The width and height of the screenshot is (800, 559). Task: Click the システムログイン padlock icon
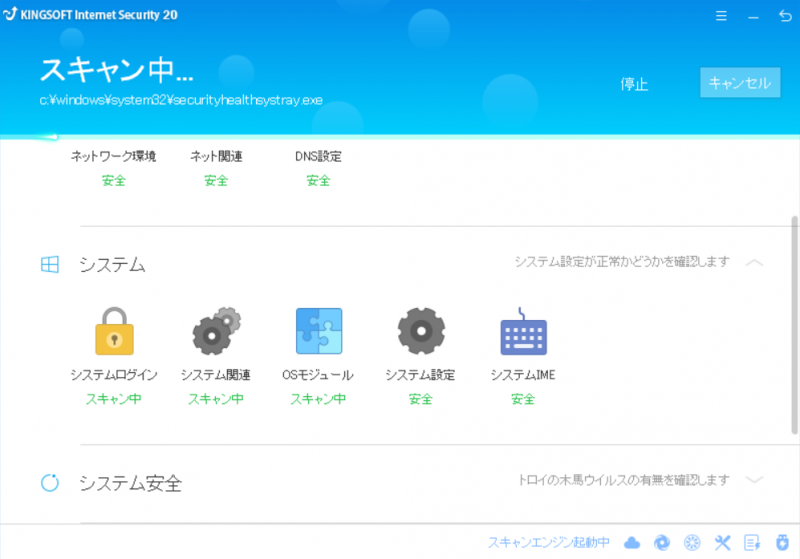[x=114, y=331]
